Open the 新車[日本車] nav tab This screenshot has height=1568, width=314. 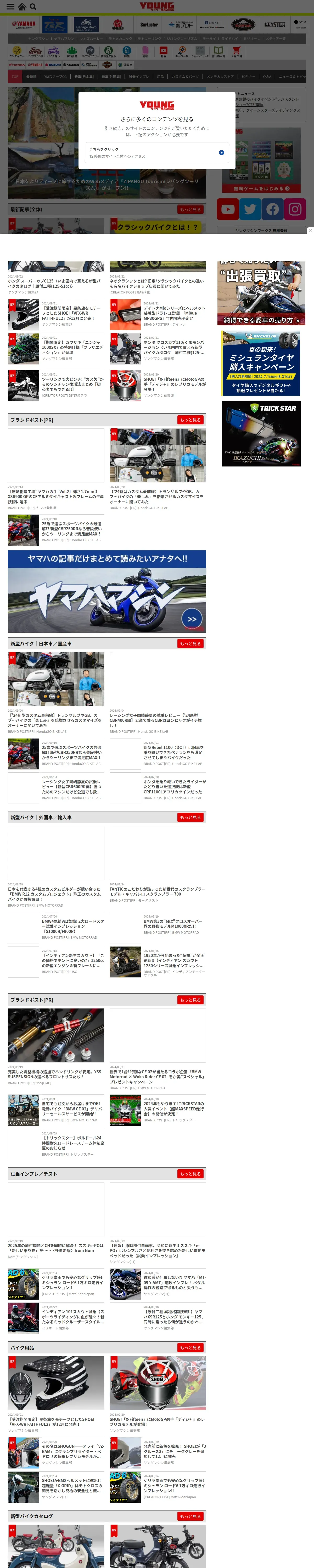point(84,77)
